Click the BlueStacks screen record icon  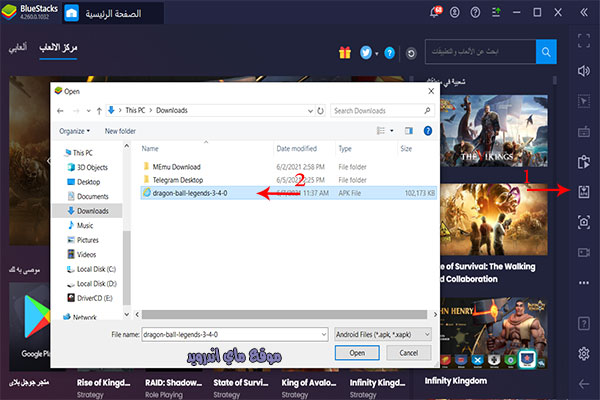coord(584,253)
